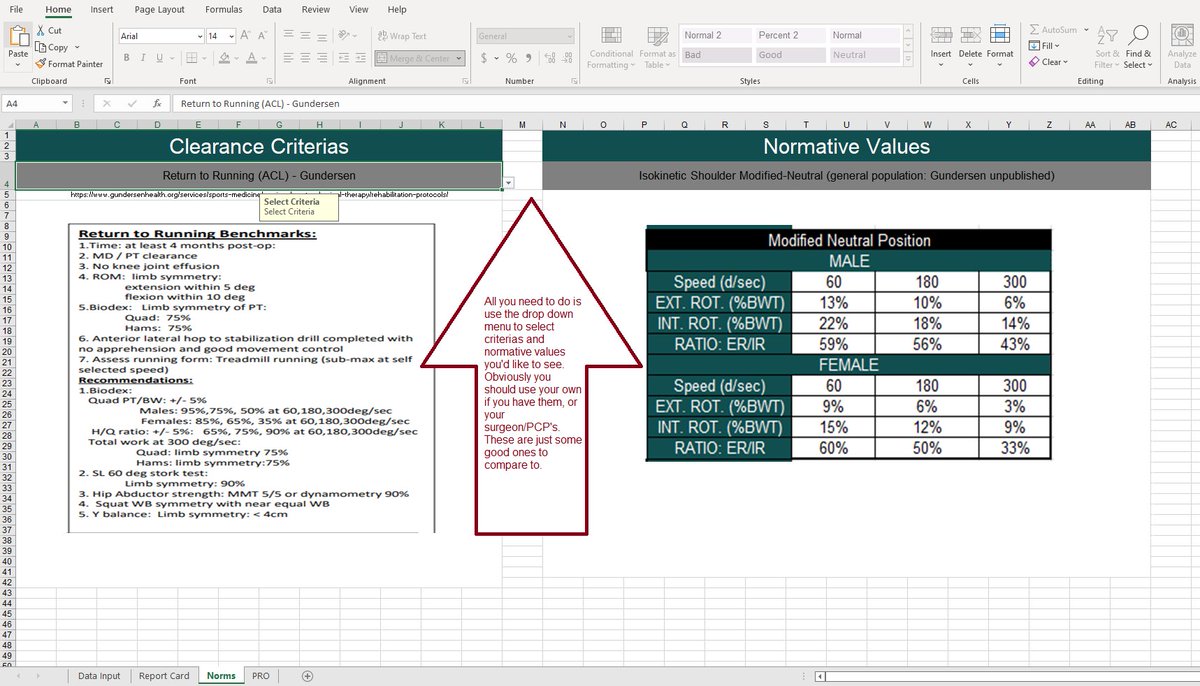Apply bold formatting to the selection

(x=127, y=59)
